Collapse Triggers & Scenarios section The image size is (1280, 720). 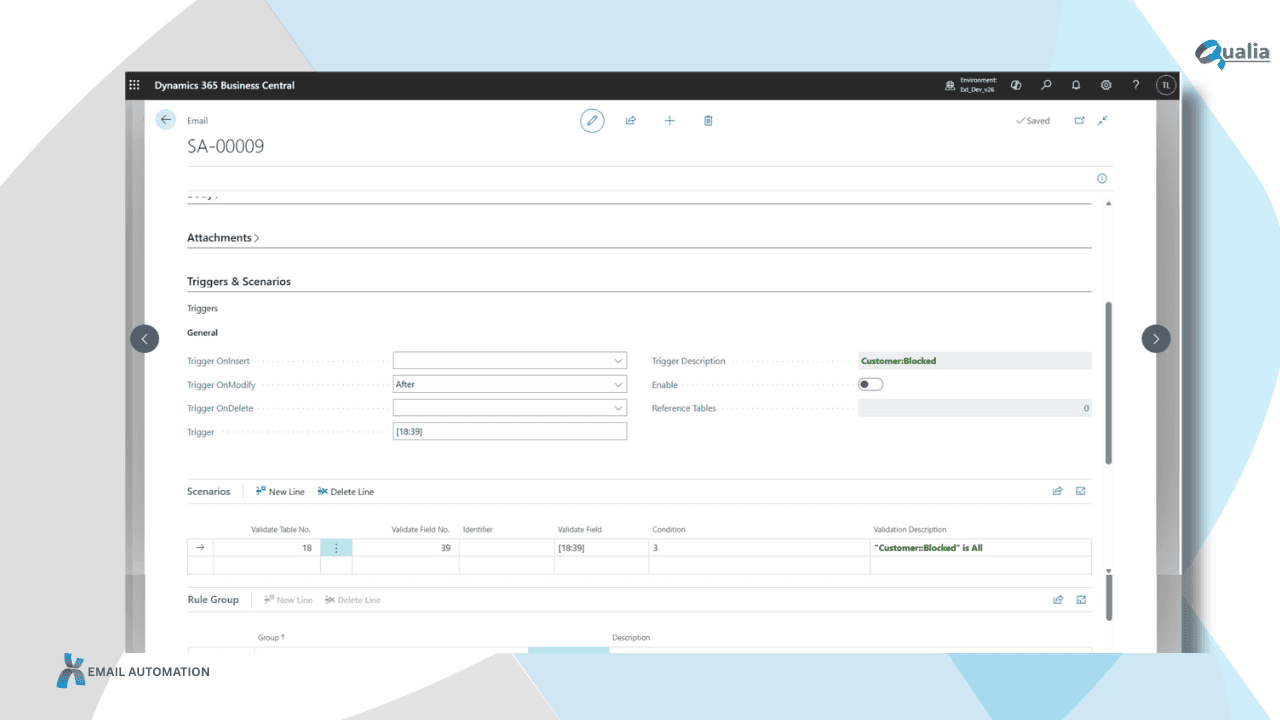[x=239, y=282]
